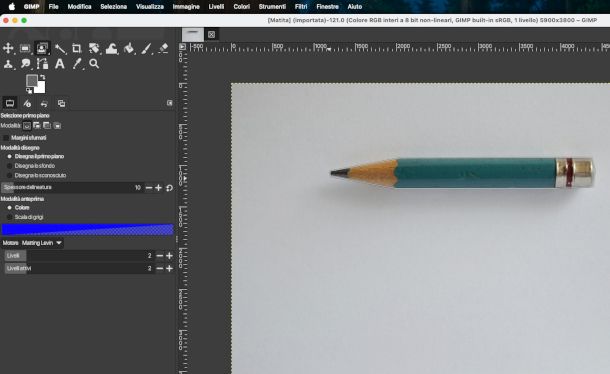
Task: Enable the Margini sfumati checkbox
Action: coord(6,138)
